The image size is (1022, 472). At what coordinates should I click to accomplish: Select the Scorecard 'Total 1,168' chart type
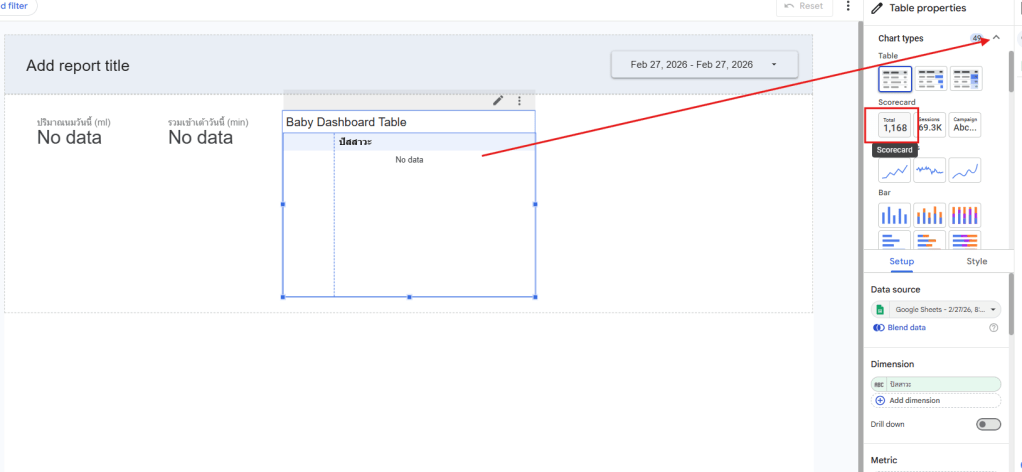(895, 124)
